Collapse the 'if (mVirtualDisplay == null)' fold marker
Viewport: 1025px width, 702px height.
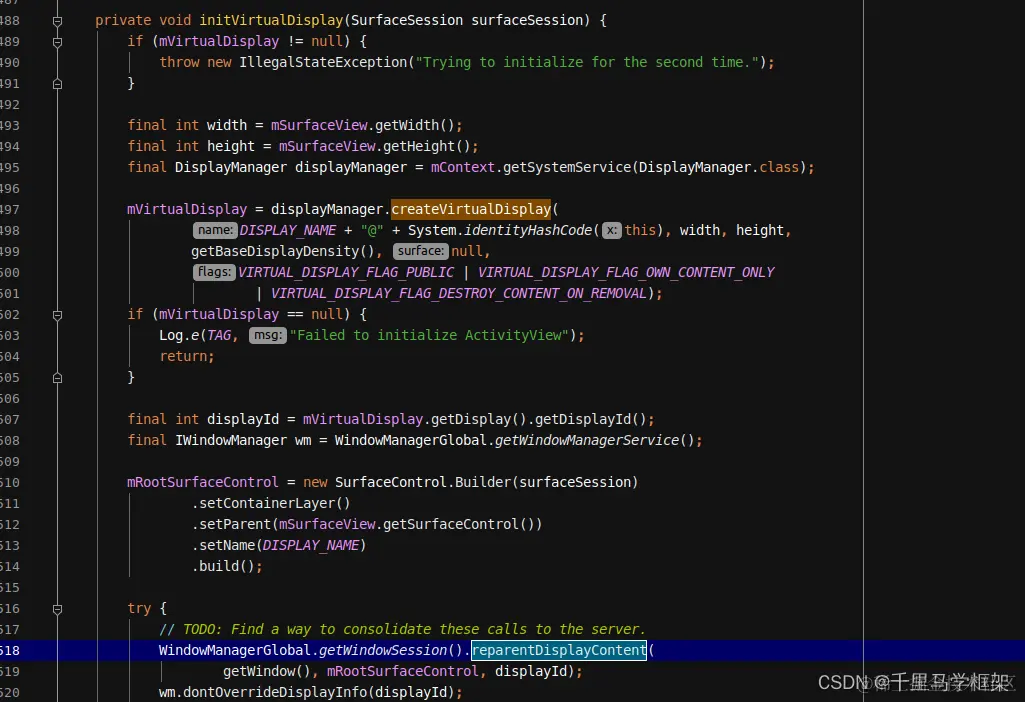click(x=58, y=315)
